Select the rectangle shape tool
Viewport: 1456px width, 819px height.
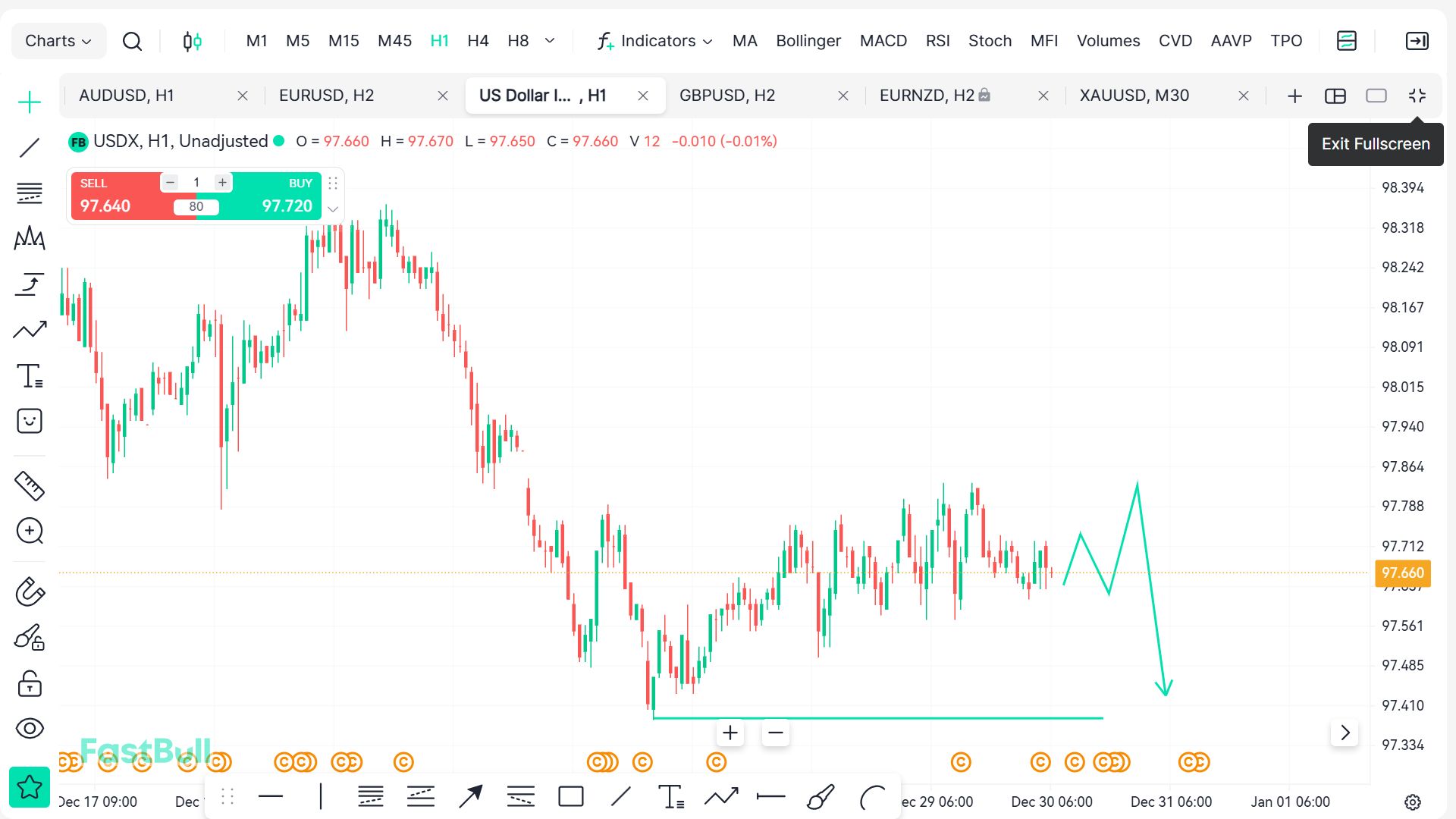[570, 797]
